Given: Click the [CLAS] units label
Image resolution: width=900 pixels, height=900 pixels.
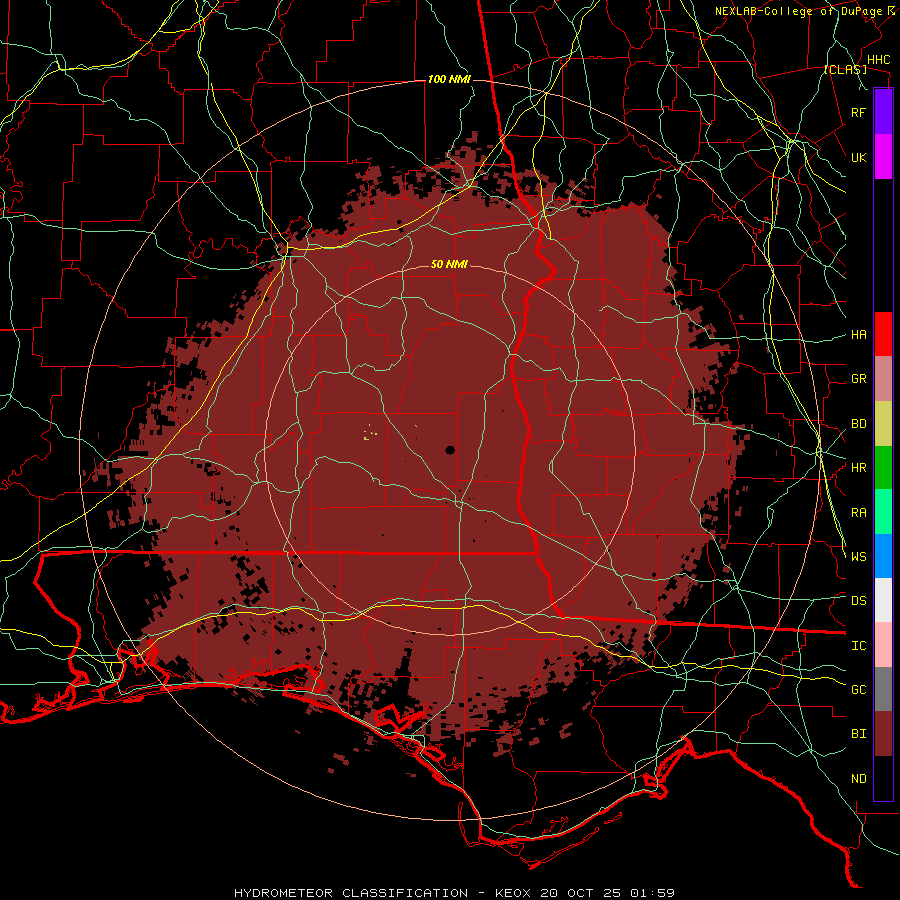Looking at the screenshot, I should (x=845, y=69).
